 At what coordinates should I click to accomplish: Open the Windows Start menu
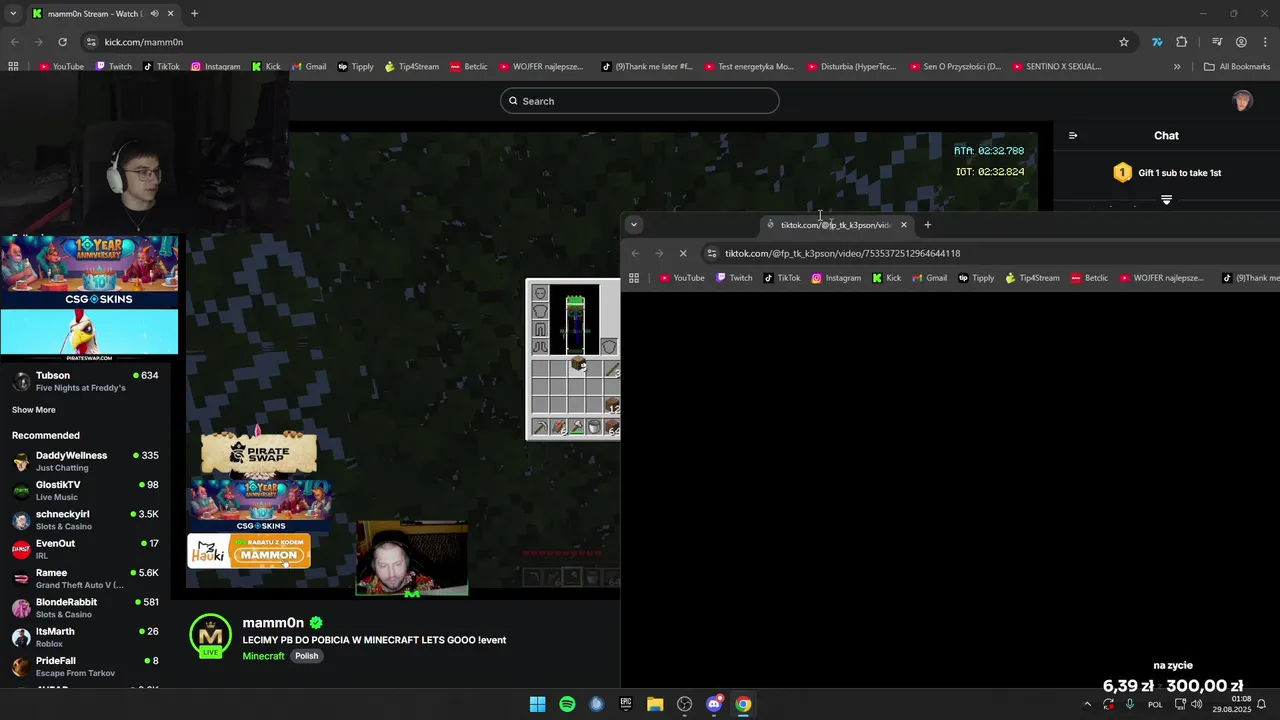coord(537,704)
